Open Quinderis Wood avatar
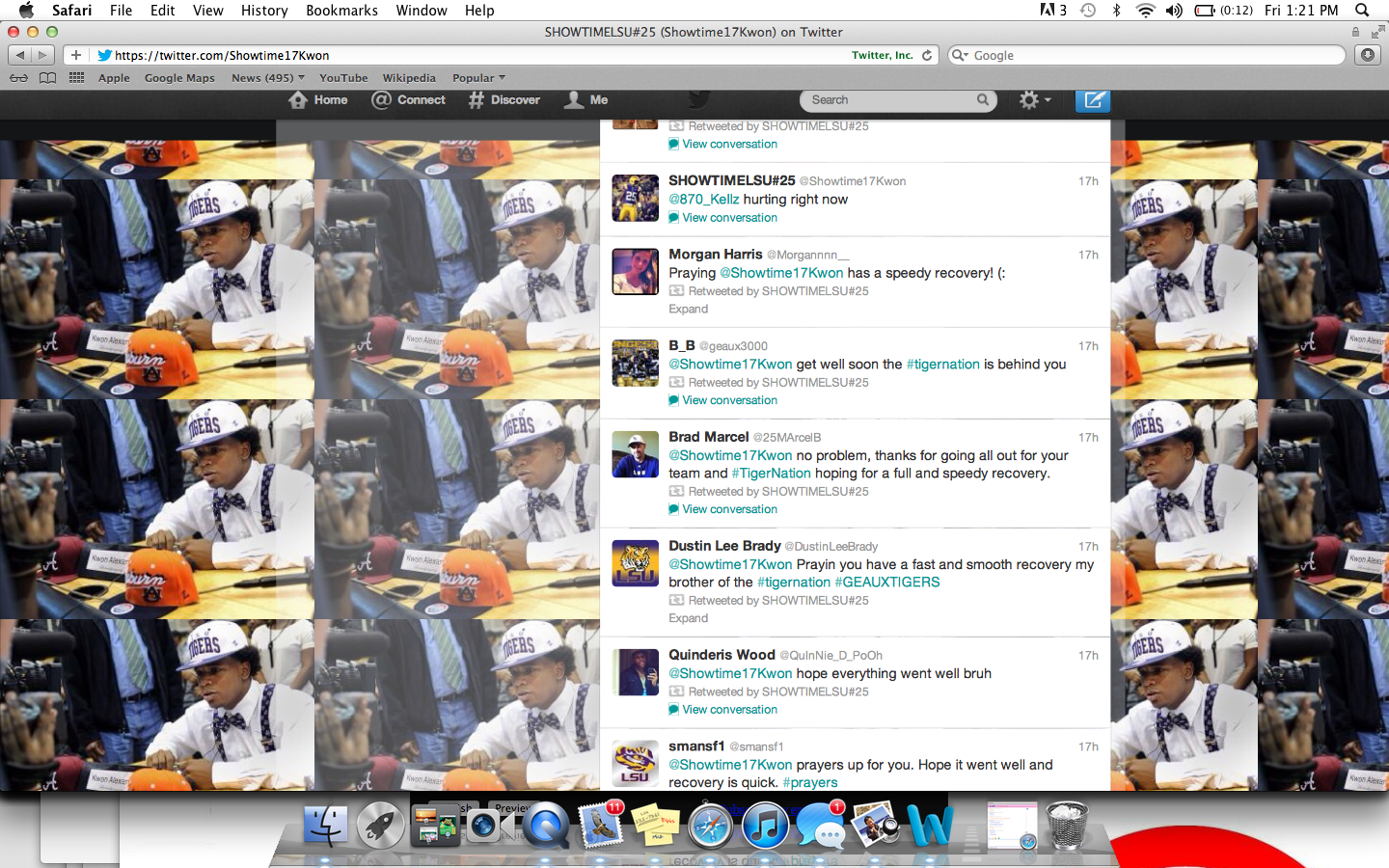 636,672
